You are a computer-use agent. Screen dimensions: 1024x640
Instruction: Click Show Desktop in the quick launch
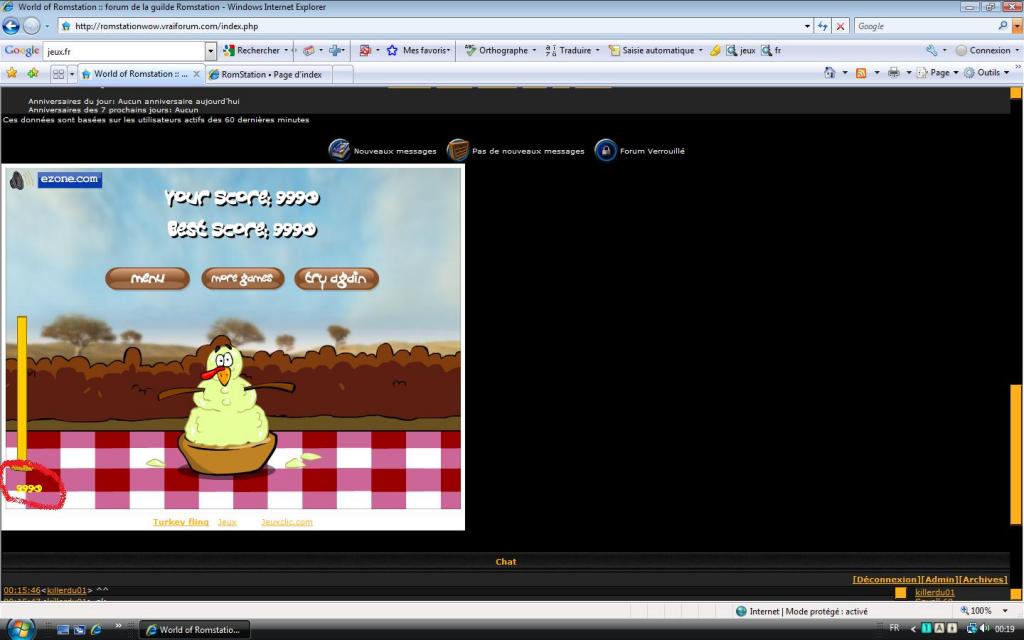63,630
